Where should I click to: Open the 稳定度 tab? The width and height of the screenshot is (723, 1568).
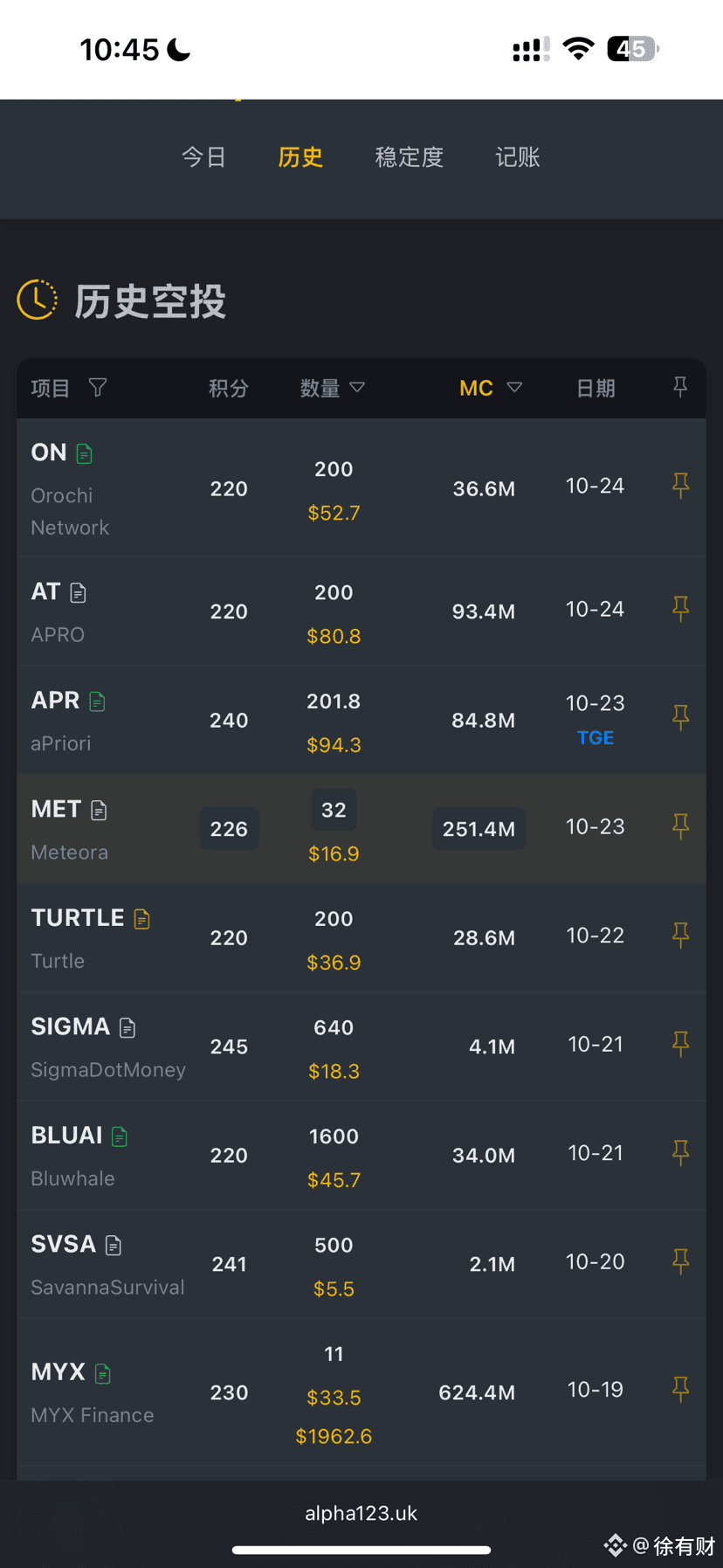[410, 157]
